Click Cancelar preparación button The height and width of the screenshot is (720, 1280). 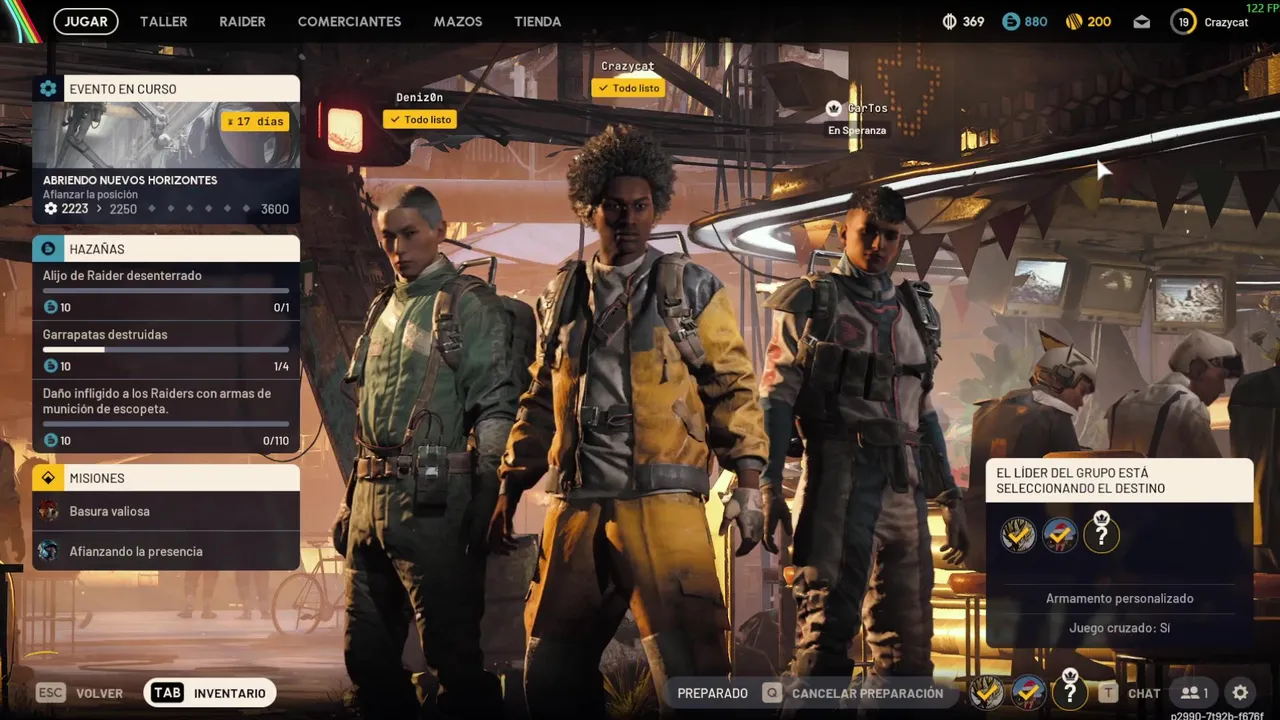pos(853,693)
